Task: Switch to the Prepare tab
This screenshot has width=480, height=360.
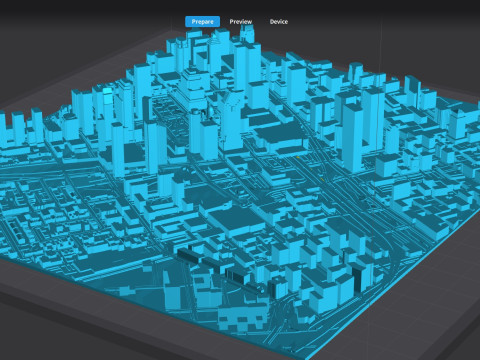Action: pyautogui.click(x=202, y=22)
